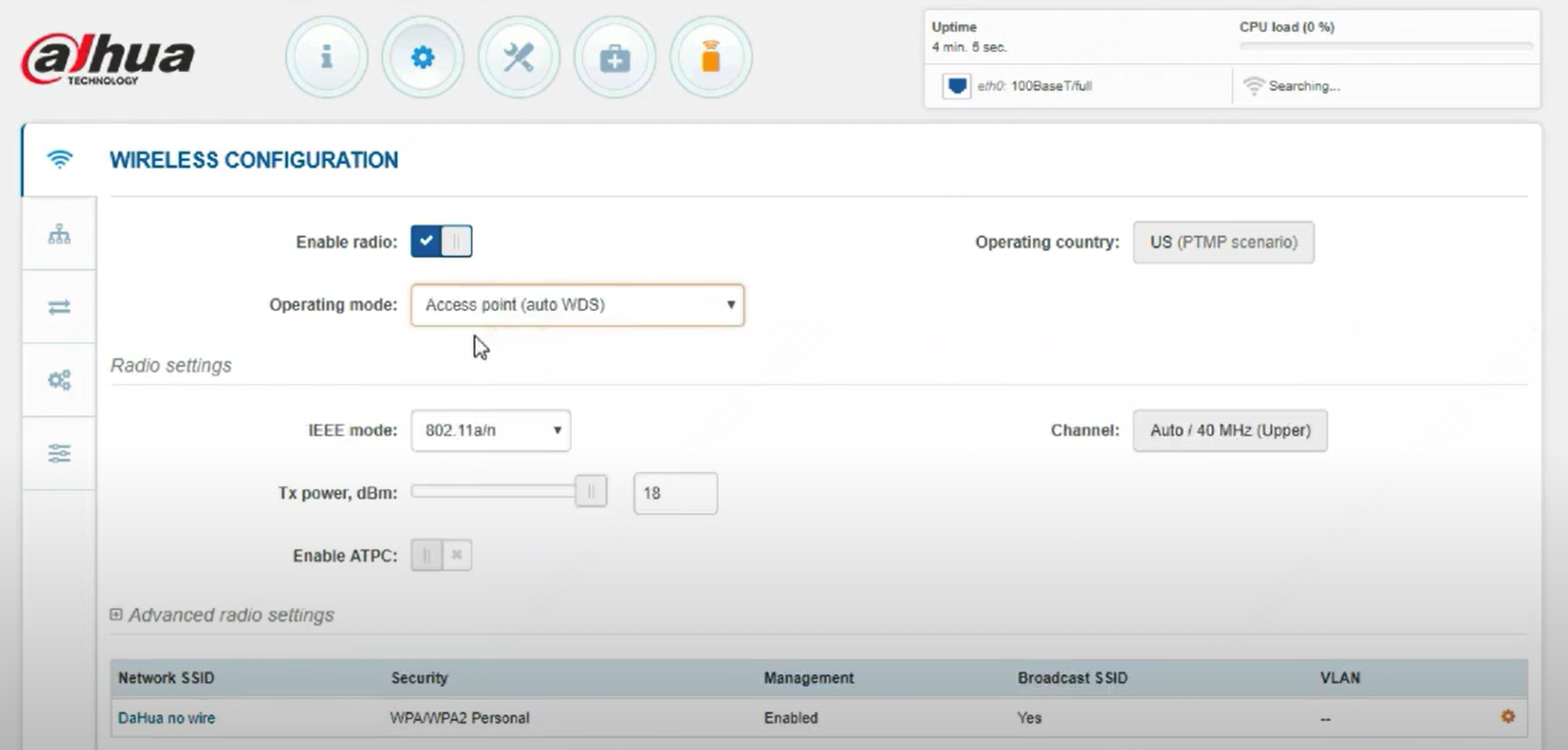Viewport: 1568px width, 750px height.
Task: Toggle the Enable ATPC switch
Action: 441,555
